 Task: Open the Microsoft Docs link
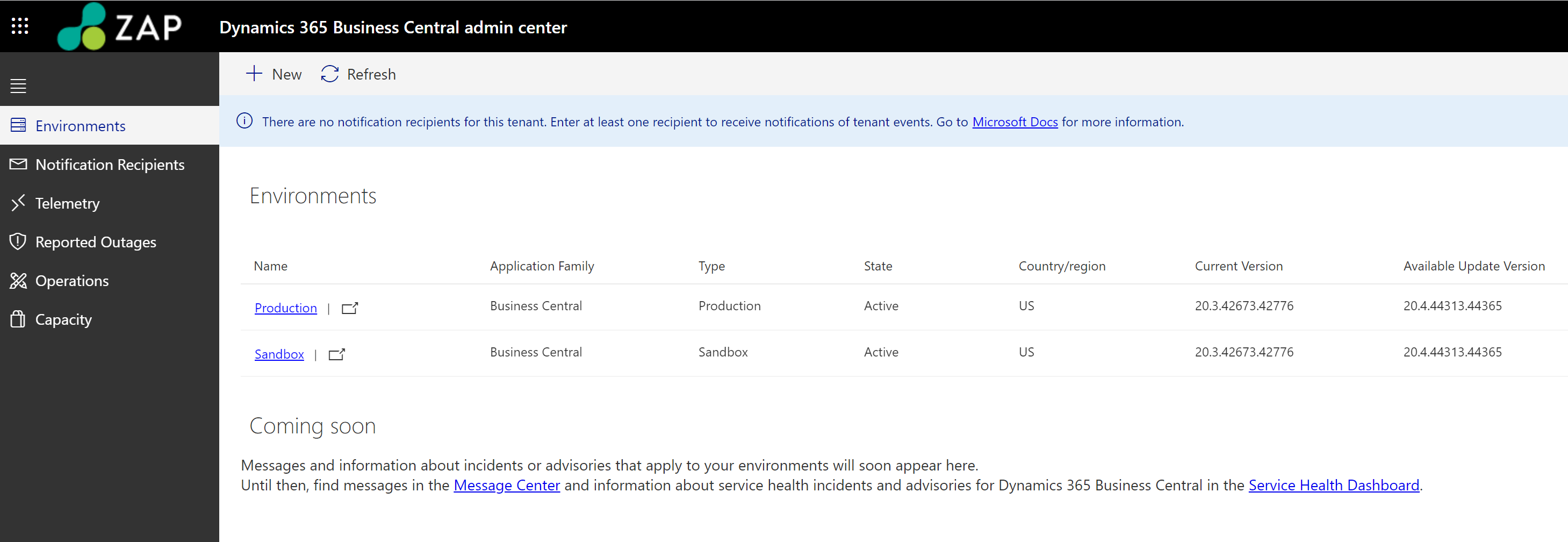click(x=1015, y=122)
